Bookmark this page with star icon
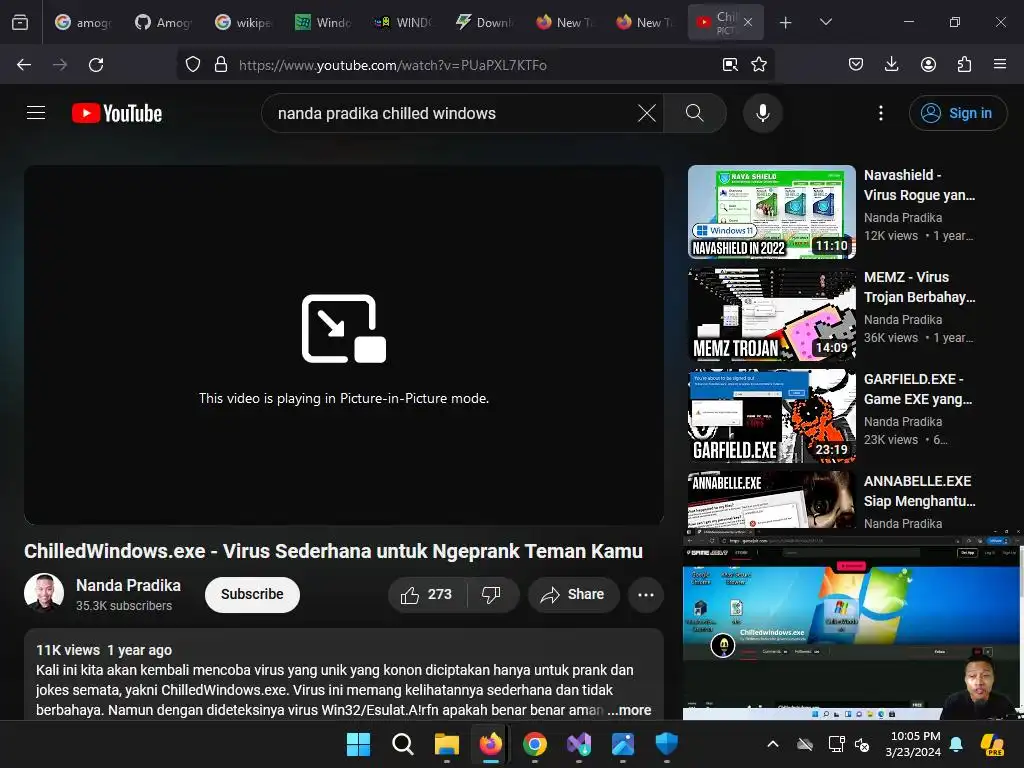This screenshot has width=1024, height=768. 759,65
